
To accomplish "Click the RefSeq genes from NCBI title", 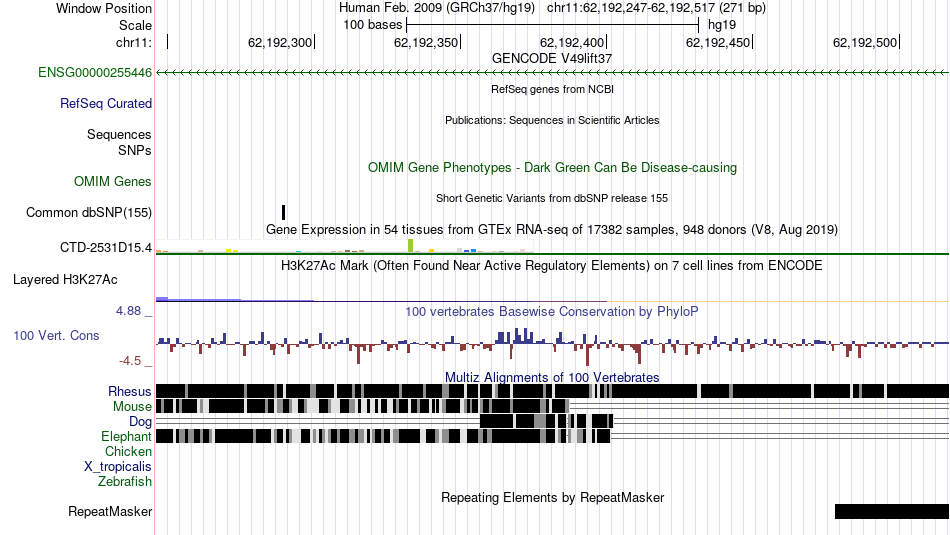I will coord(553,89).
